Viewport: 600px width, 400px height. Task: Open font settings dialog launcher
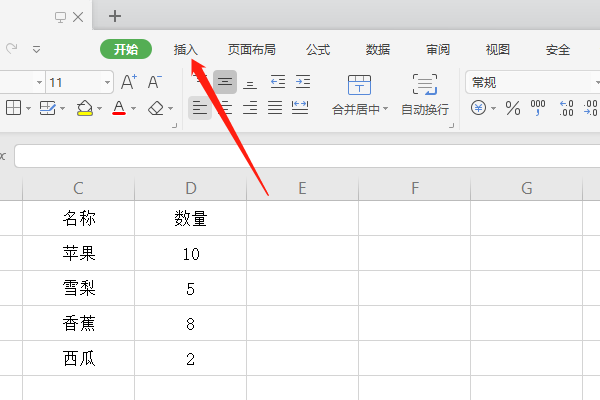pos(174,125)
